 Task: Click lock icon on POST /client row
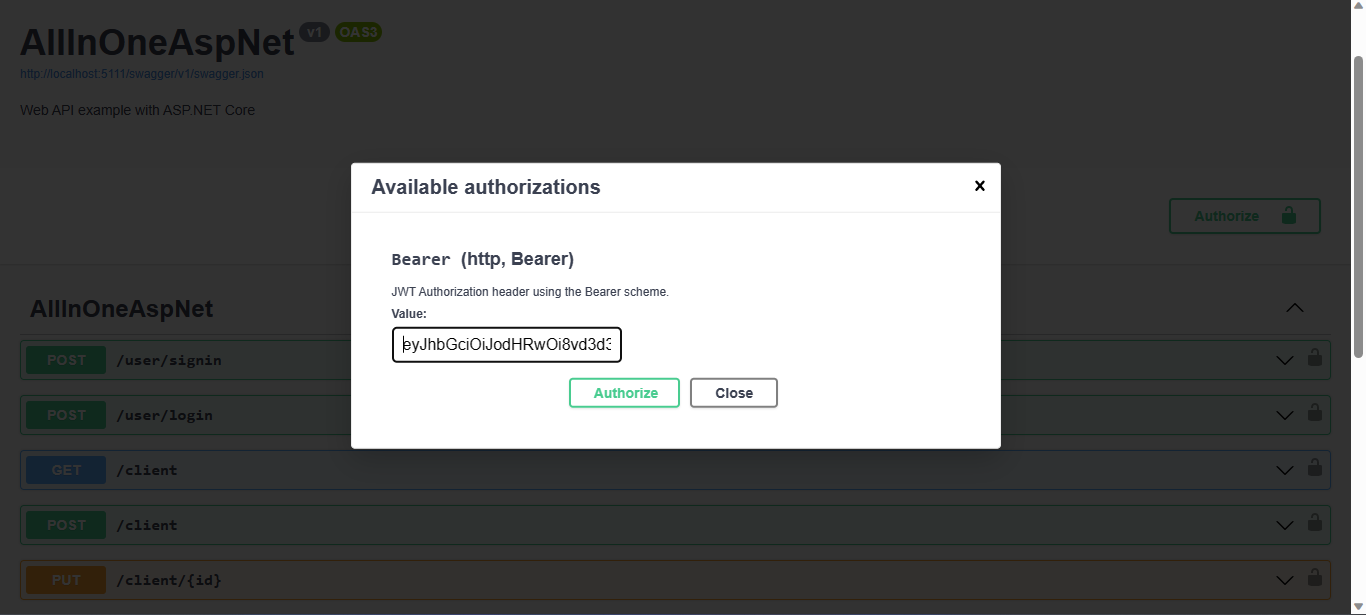coord(1315,522)
